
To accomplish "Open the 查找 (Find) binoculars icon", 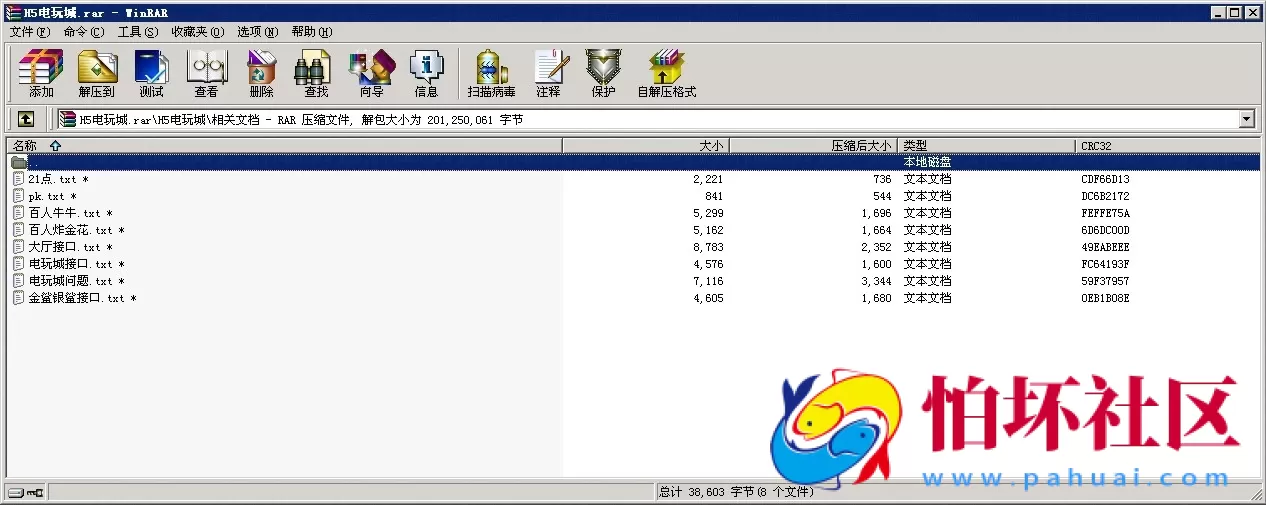I will click(316, 73).
